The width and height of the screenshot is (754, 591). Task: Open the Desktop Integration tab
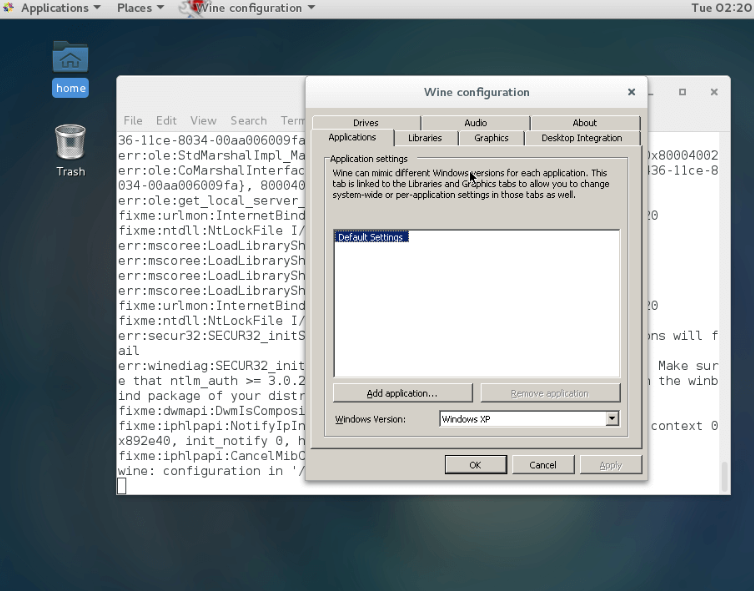tap(582, 138)
